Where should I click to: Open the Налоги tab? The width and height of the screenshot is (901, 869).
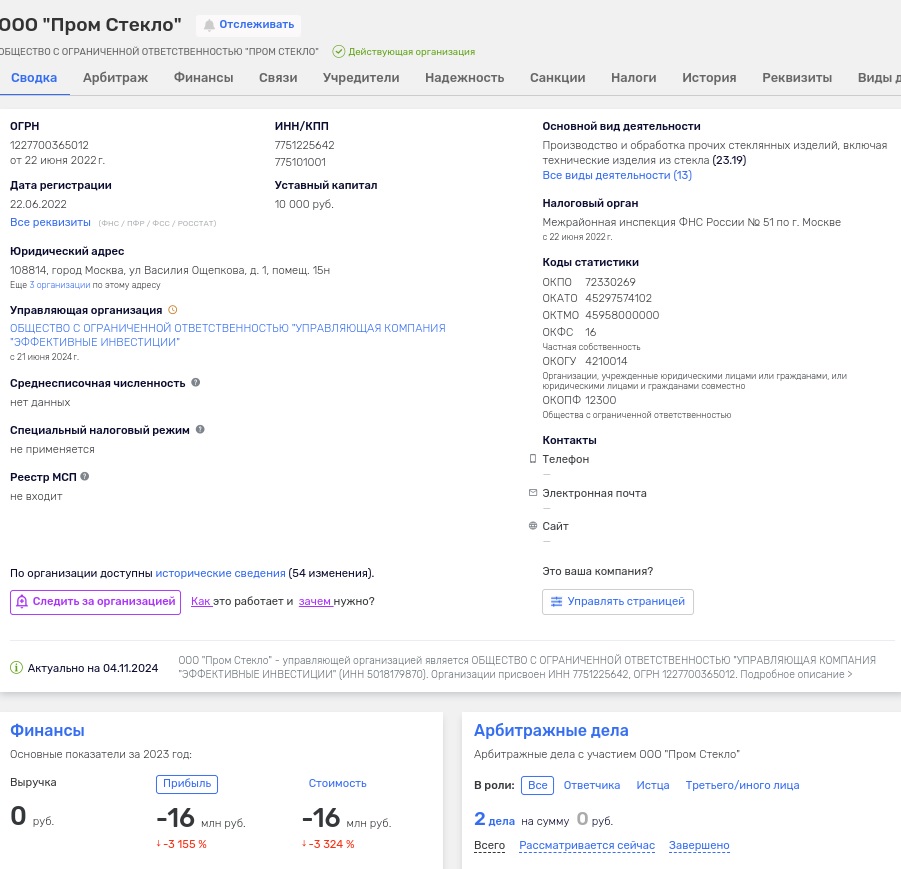click(x=633, y=78)
